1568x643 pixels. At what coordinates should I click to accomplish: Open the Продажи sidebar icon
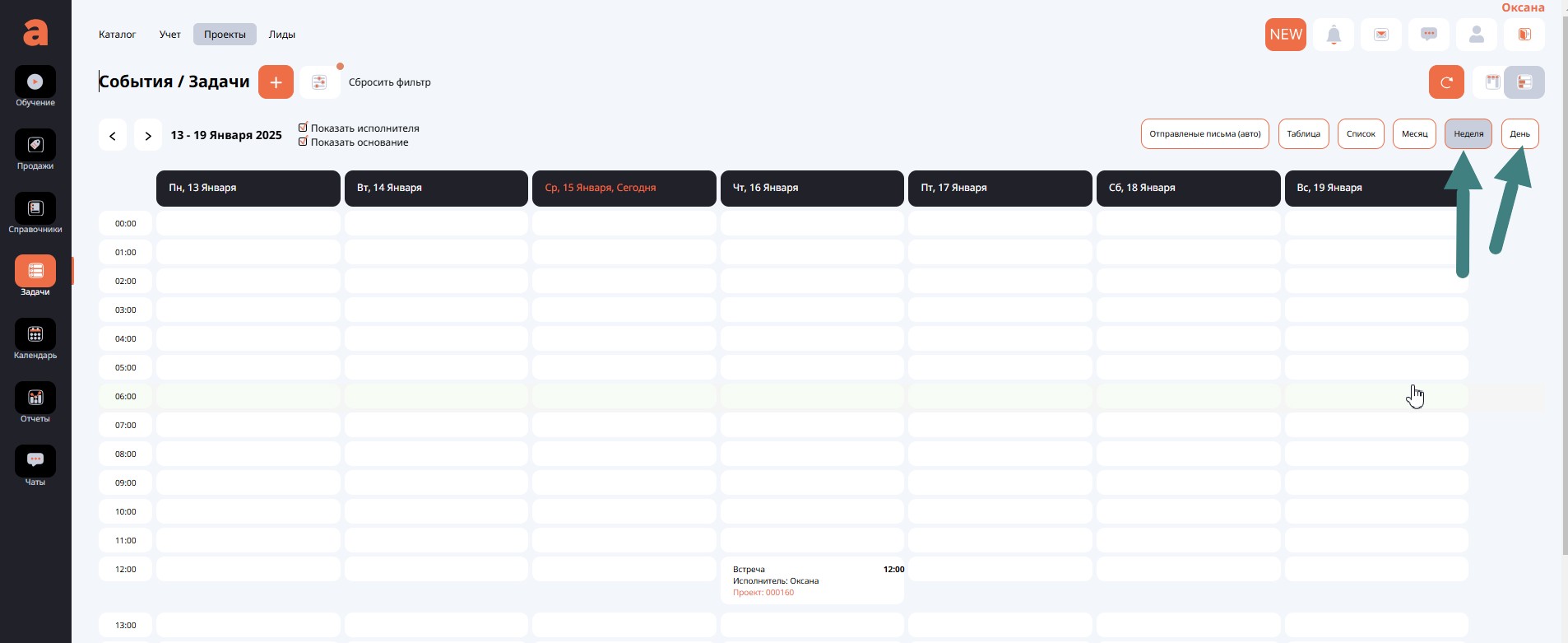[x=35, y=146]
